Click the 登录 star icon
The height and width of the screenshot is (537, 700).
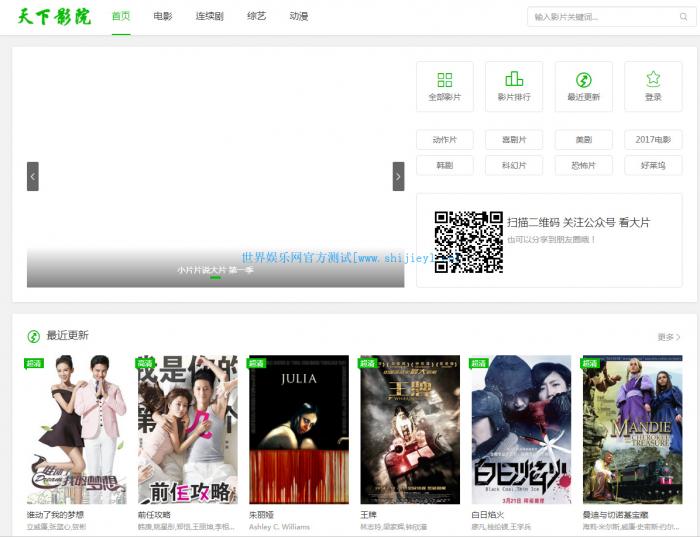tap(653, 79)
